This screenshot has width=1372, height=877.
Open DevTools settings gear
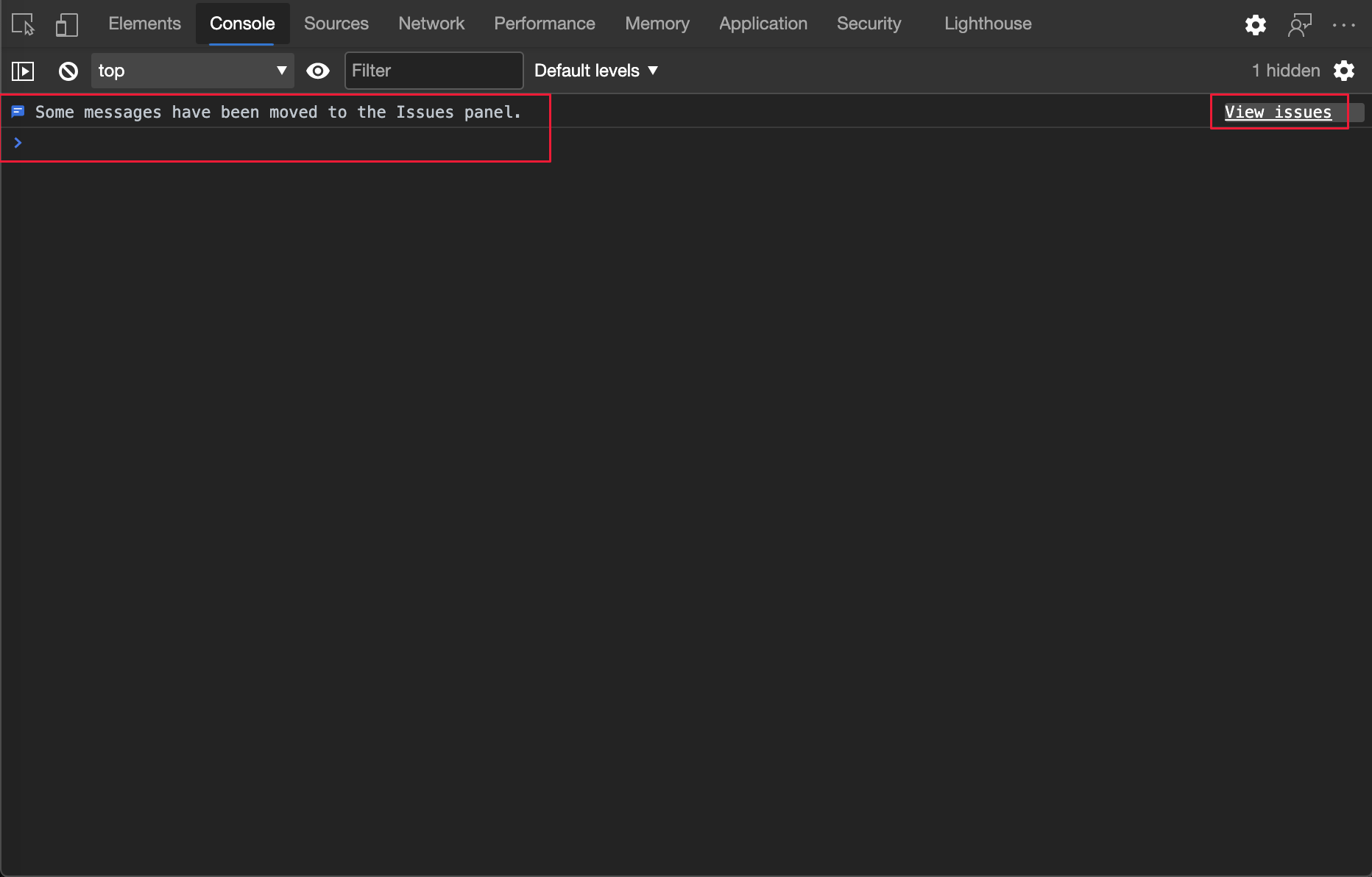click(1256, 24)
